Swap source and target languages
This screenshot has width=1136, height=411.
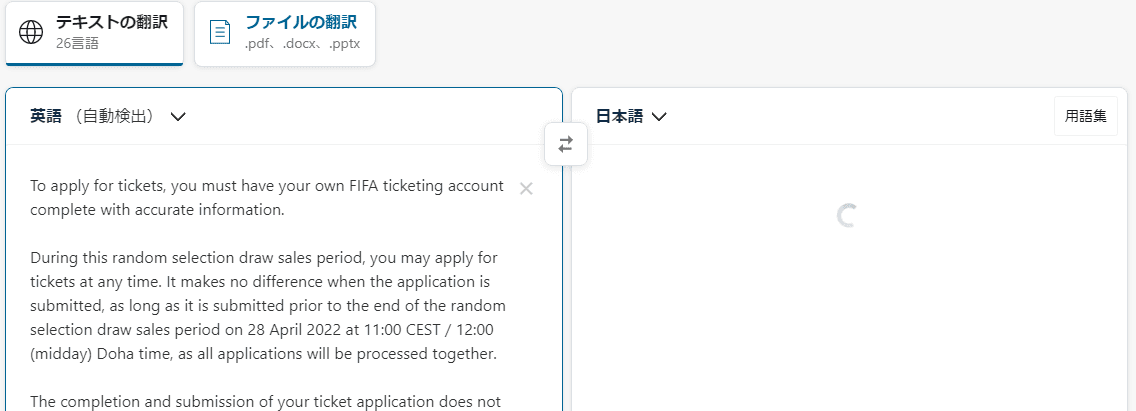click(x=566, y=144)
